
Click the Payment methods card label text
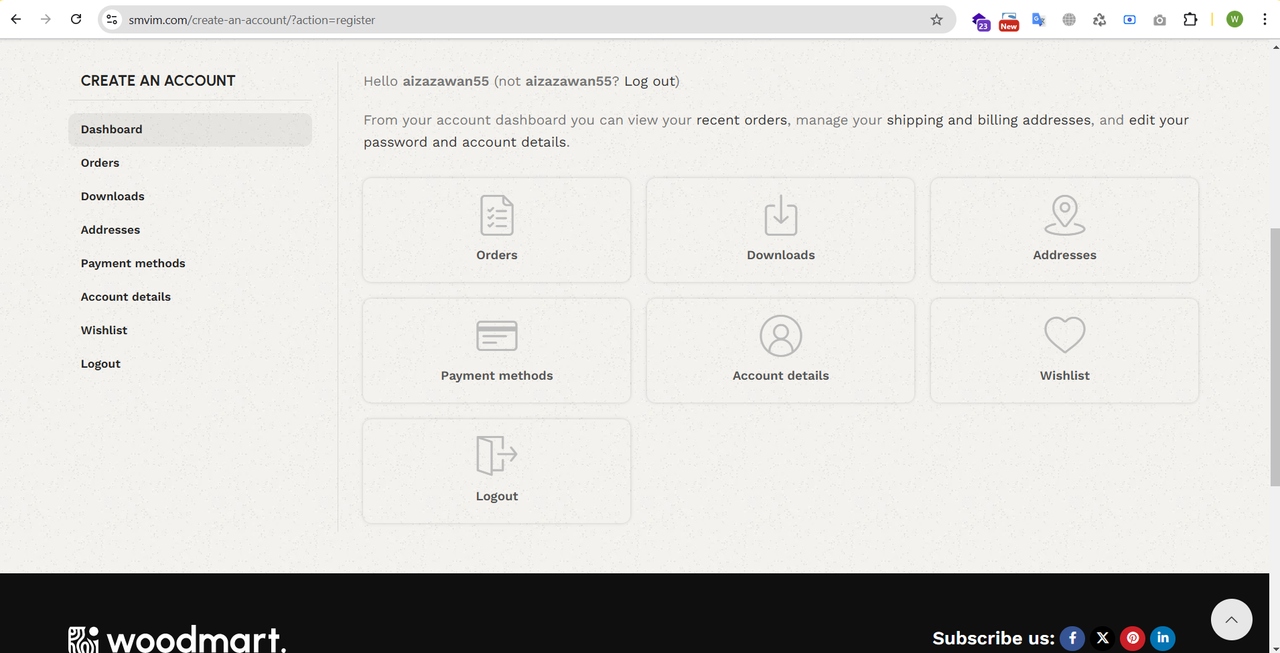[x=497, y=376]
